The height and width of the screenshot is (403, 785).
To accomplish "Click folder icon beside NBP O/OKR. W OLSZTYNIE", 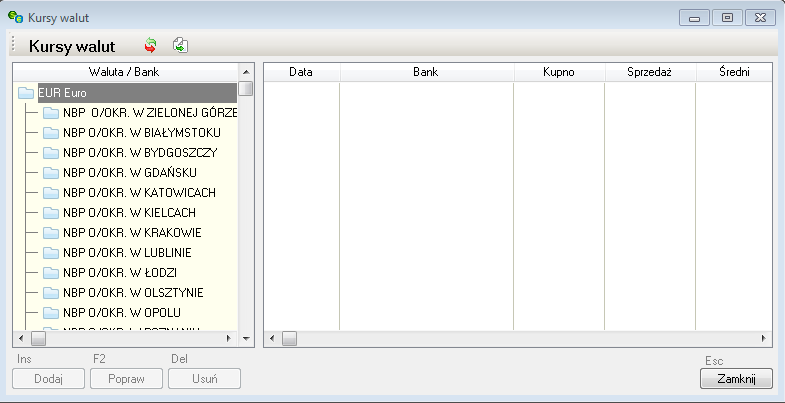I will point(51,293).
